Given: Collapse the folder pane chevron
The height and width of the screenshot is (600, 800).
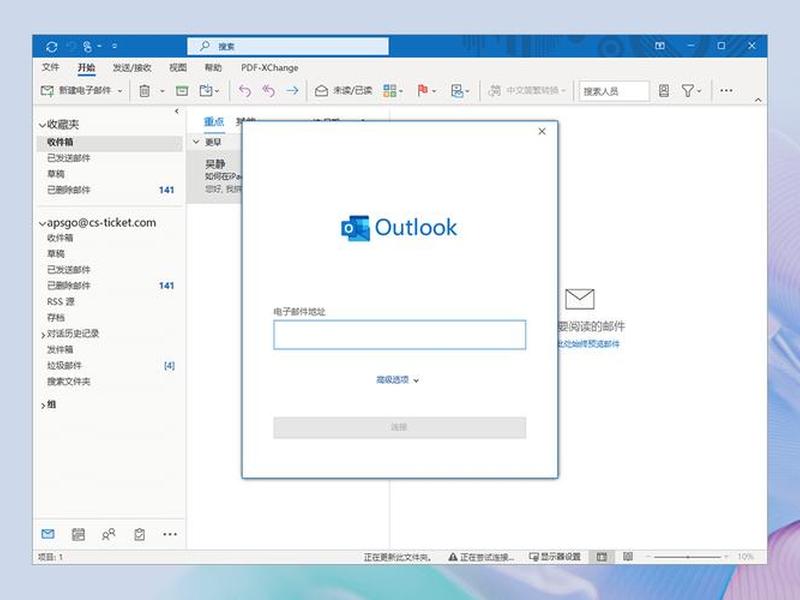Looking at the screenshot, I should point(177,111).
